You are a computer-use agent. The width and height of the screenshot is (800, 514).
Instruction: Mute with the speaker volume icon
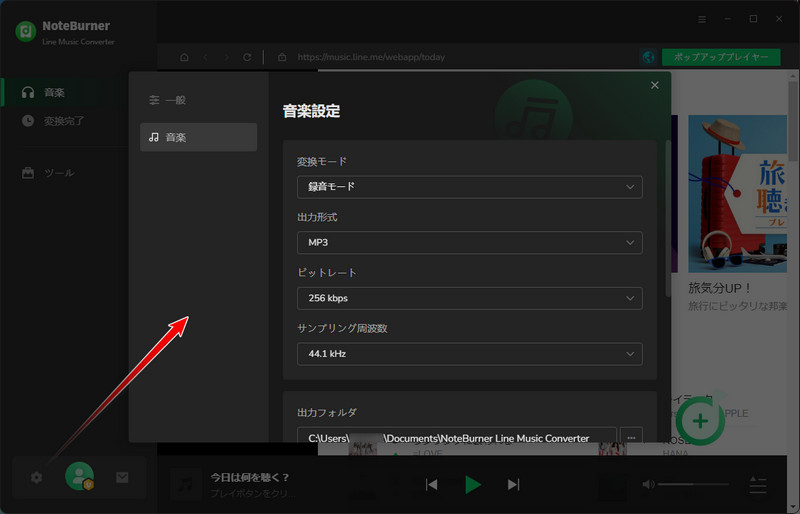[x=648, y=484]
